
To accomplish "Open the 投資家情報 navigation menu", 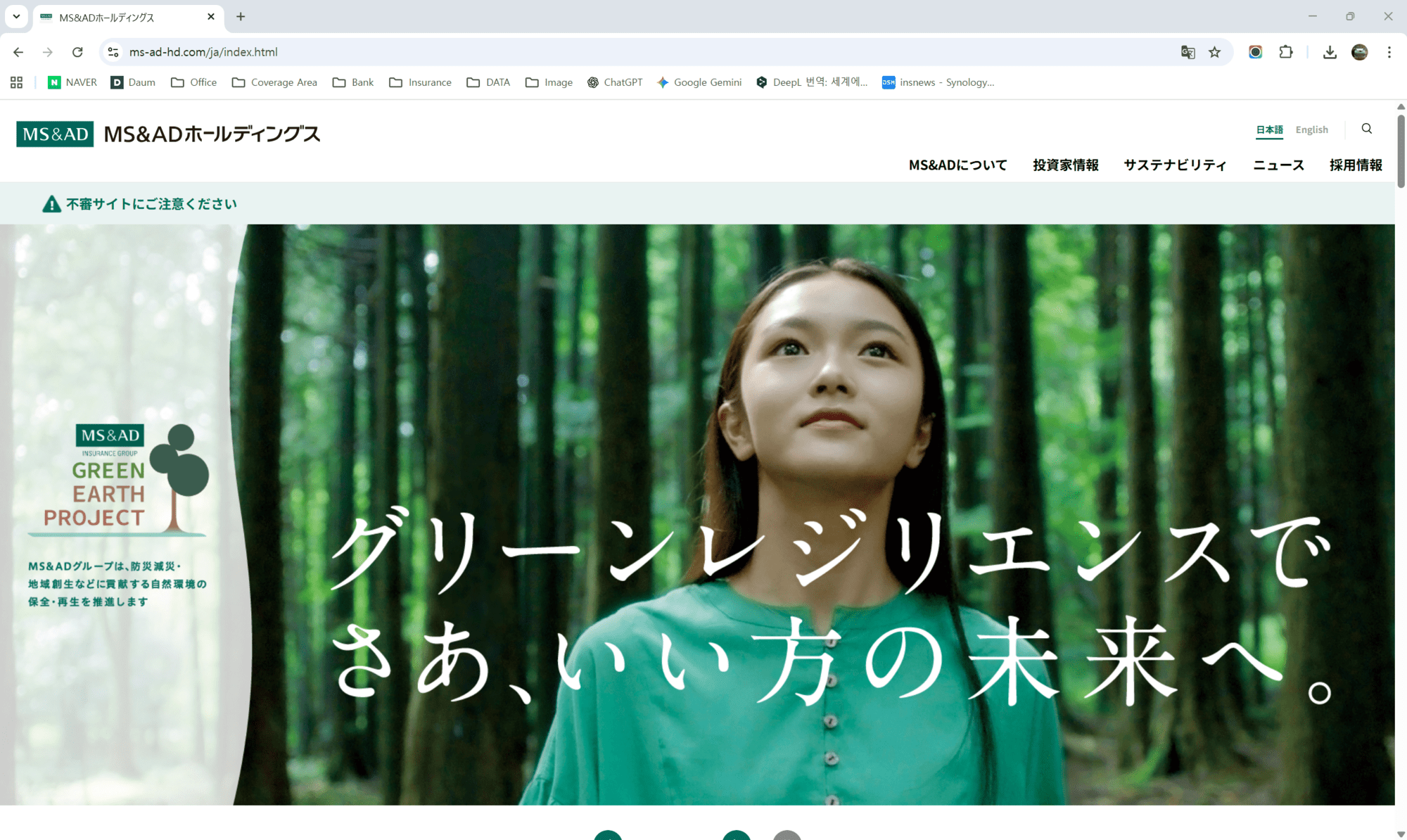I will pos(1065,165).
